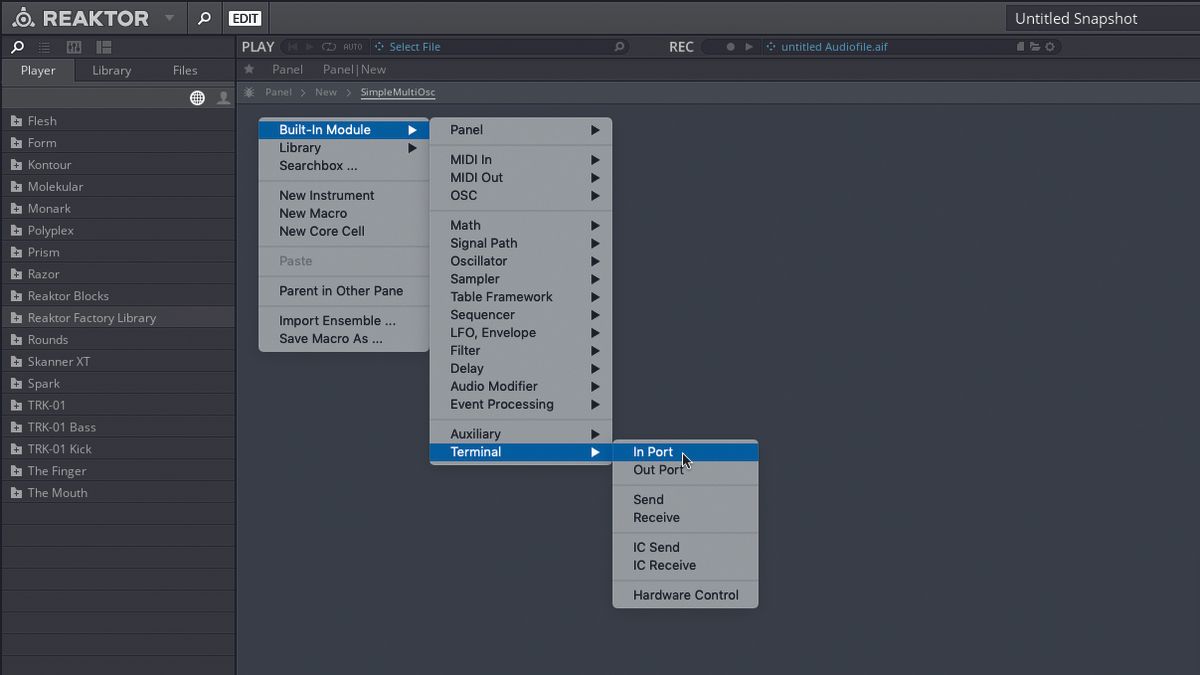Switch to the Files tab
This screenshot has height=675, width=1200.
tap(184, 70)
